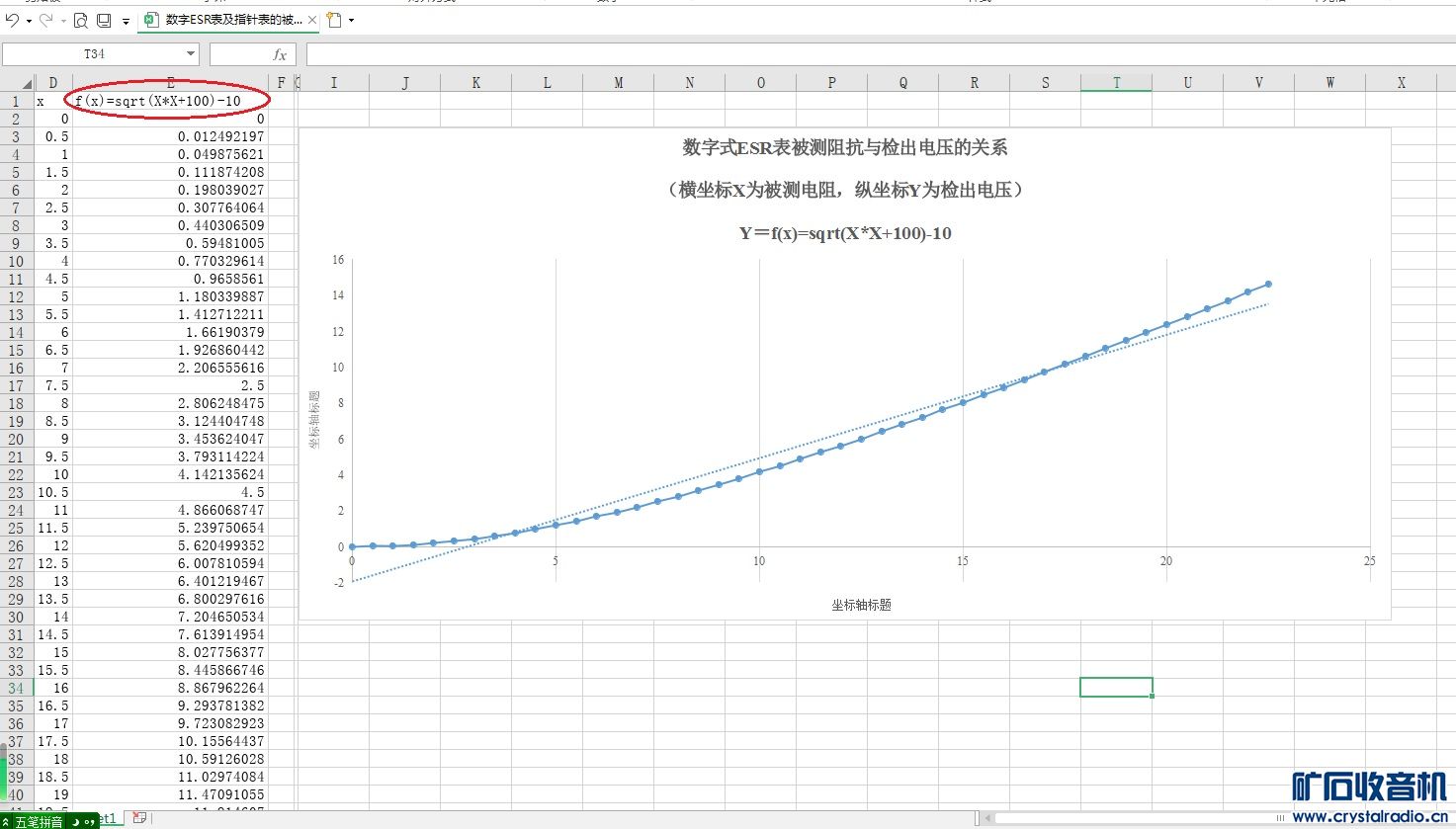The width and height of the screenshot is (1456, 829).
Task: Click the x-axis label 10 on chart
Action: [759, 561]
